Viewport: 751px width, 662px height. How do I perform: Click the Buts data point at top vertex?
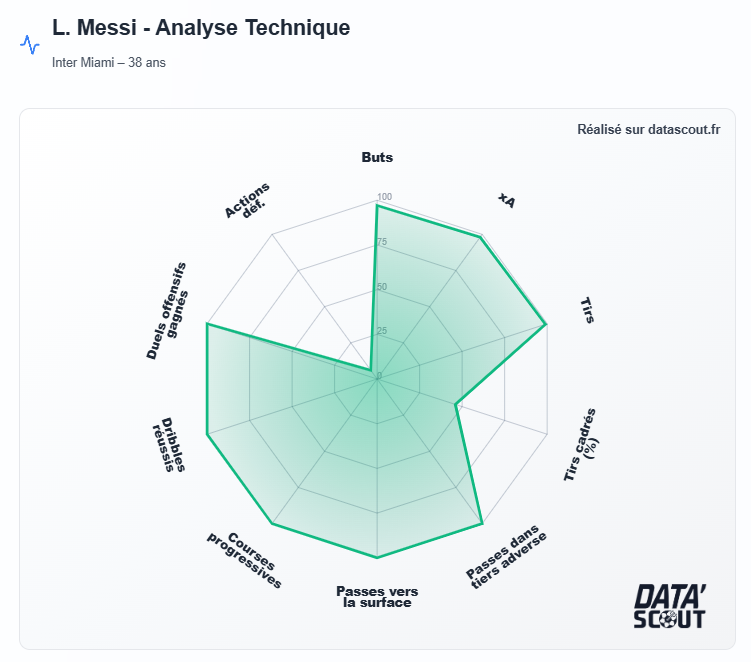pyautogui.click(x=377, y=205)
